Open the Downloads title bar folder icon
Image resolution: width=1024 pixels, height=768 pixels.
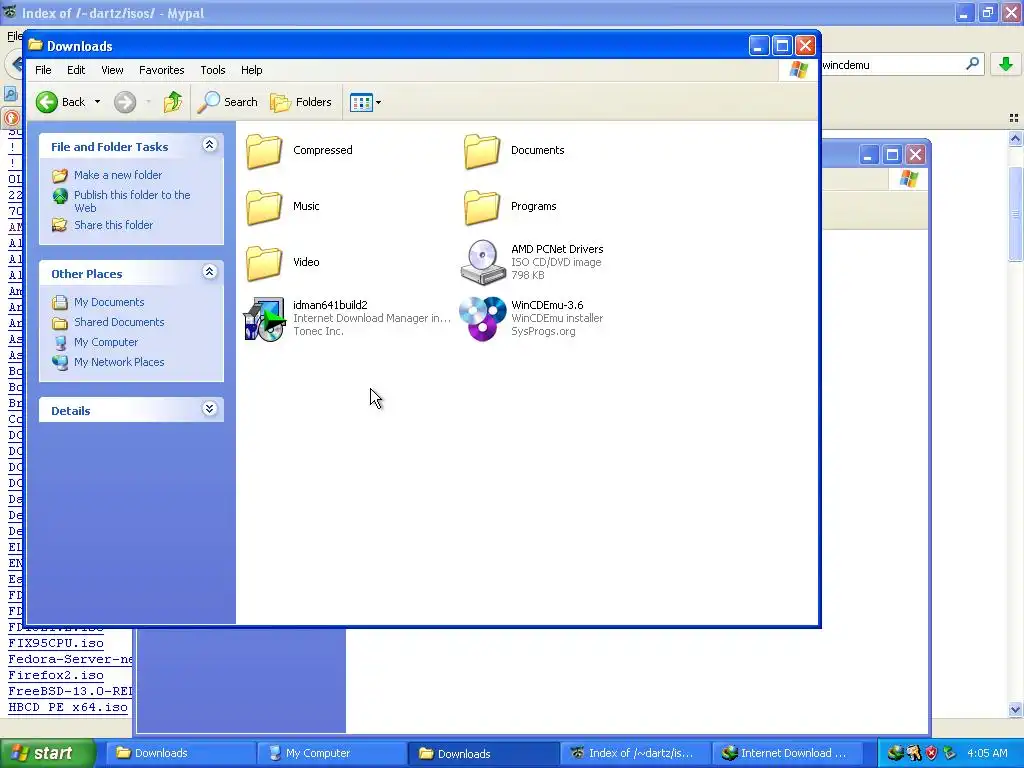coord(35,45)
